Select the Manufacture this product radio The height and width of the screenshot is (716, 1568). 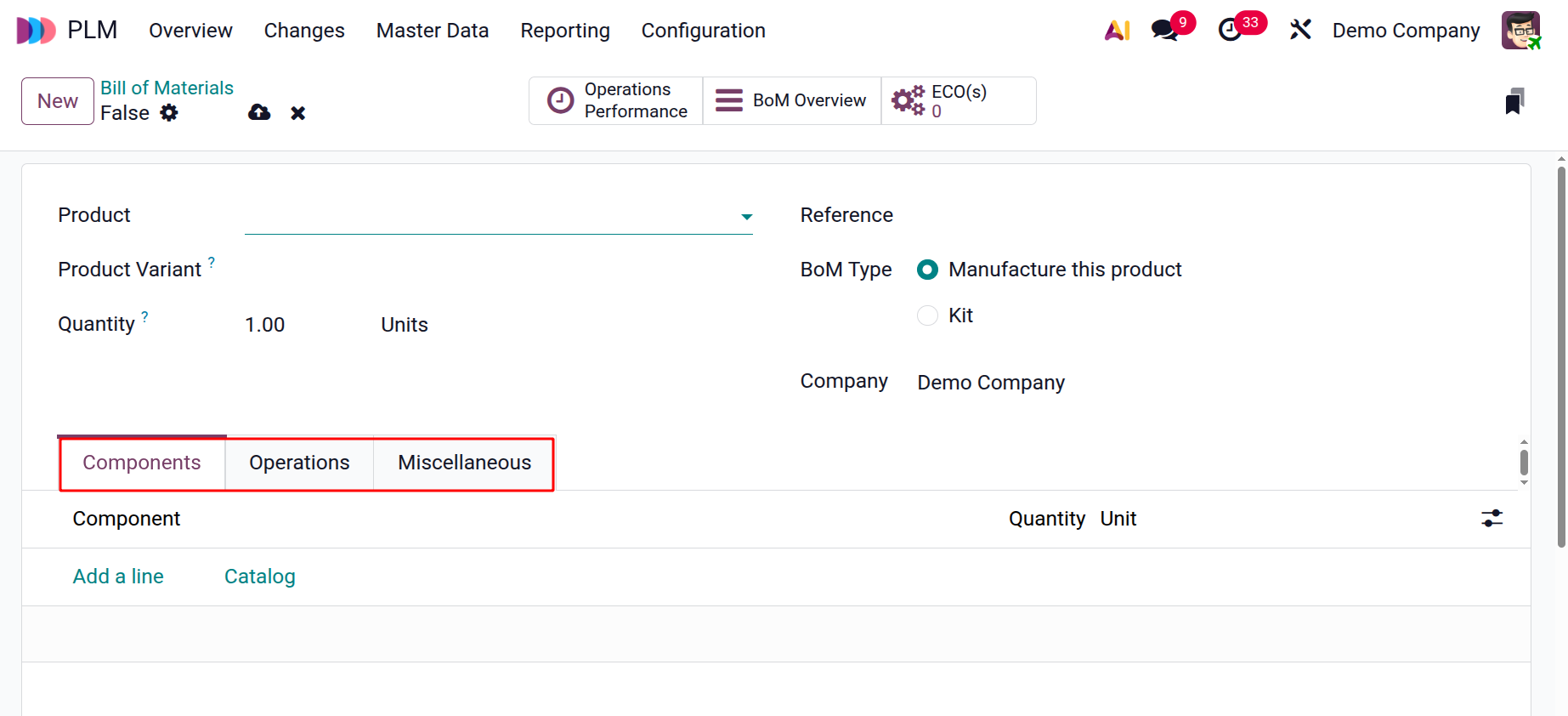coord(927,270)
